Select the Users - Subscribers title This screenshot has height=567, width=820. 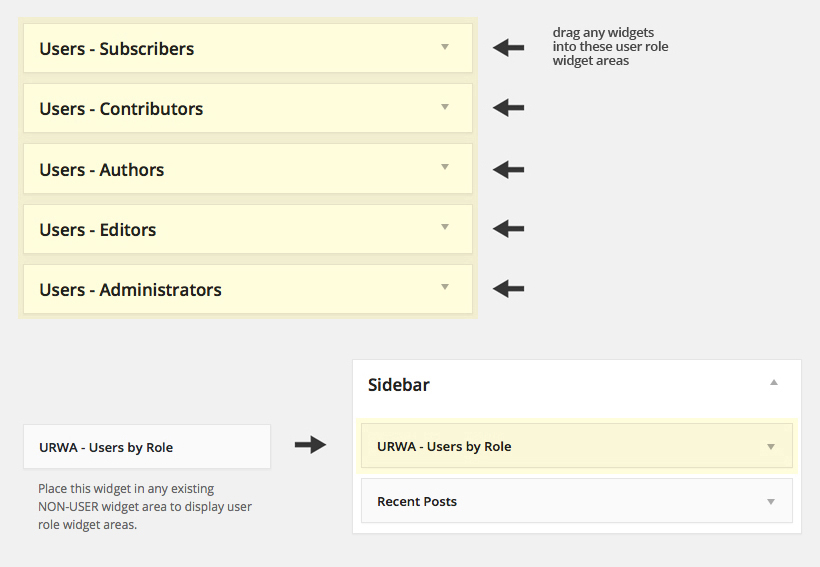[116, 49]
